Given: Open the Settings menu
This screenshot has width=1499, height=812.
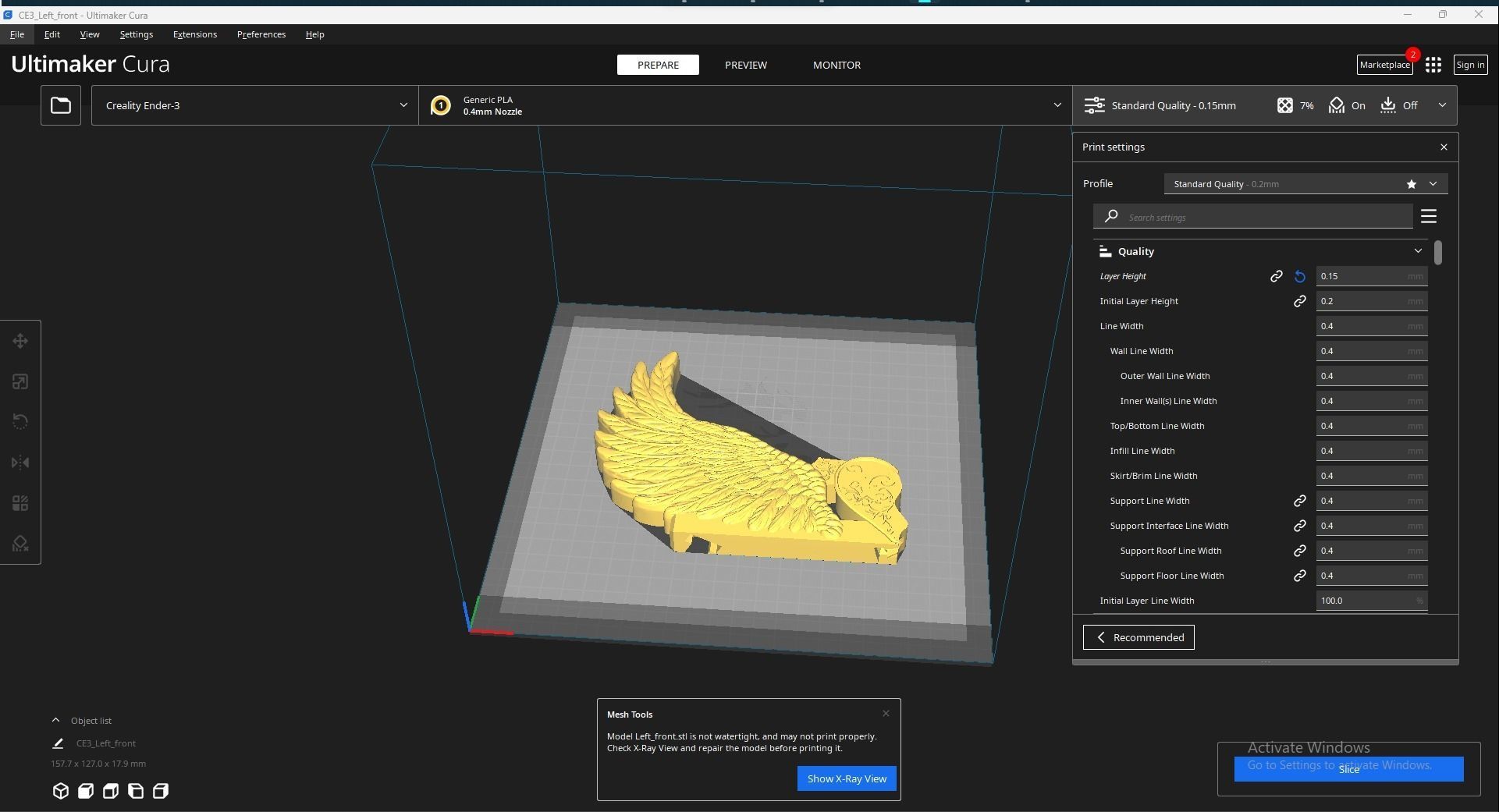Looking at the screenshot, I should 137,34.
